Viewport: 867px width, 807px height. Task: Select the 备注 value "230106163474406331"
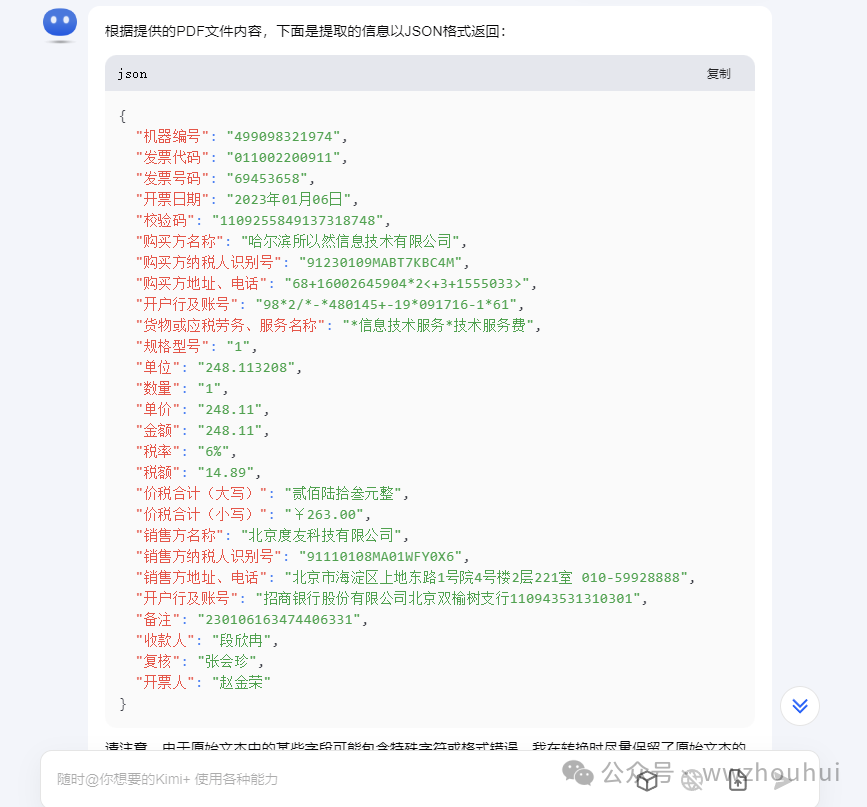pos(279,620)
